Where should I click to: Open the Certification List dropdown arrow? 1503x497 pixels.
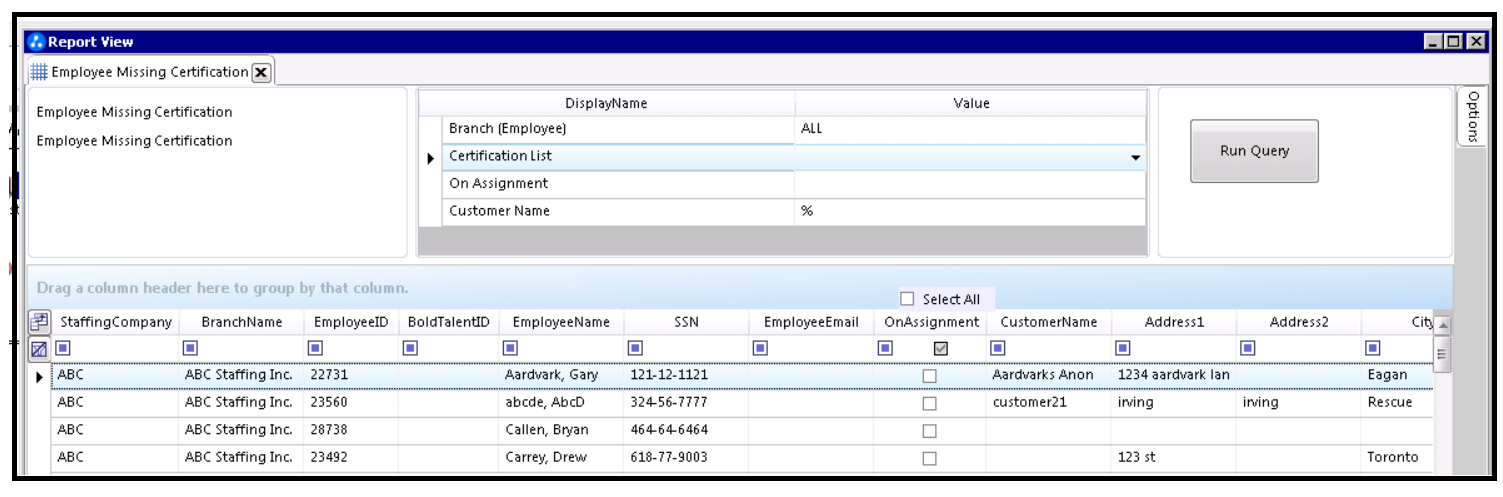(x=1136, y=158)
